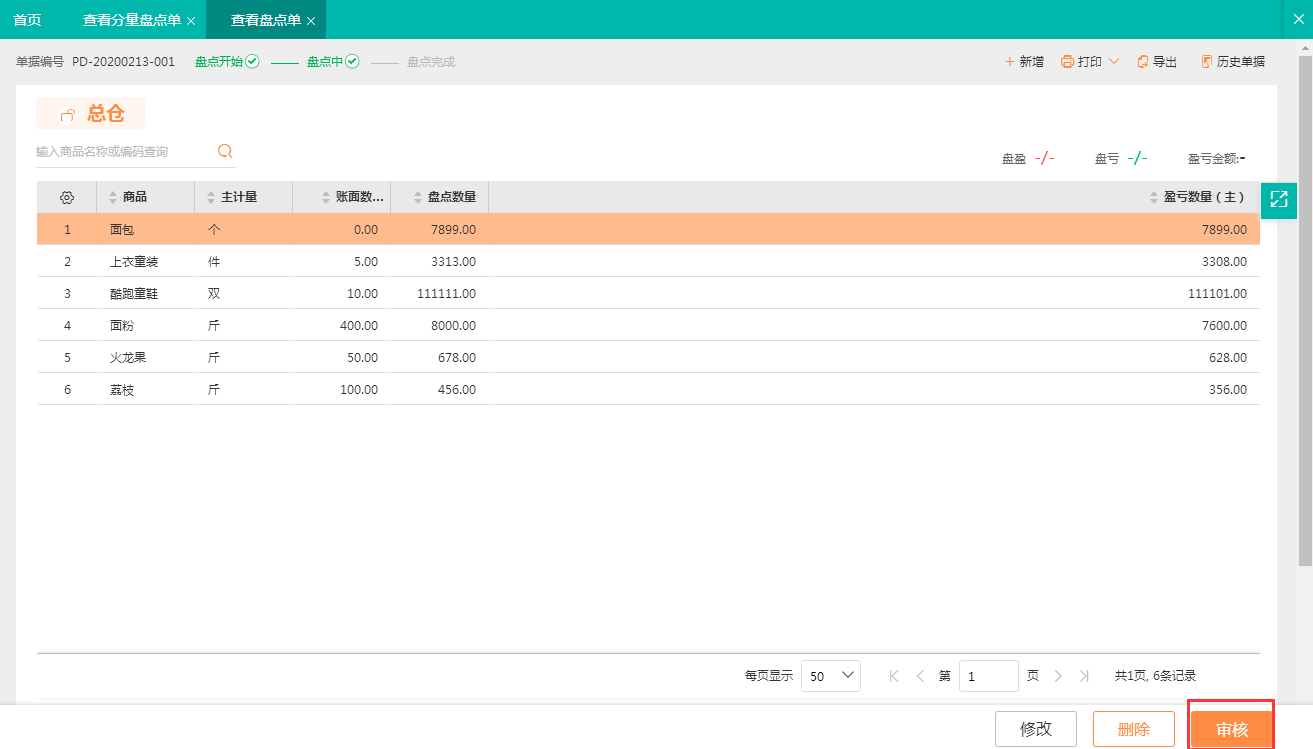Close the 查看分量盘点单 tab

pyautogui.click(x=191, y=21)
